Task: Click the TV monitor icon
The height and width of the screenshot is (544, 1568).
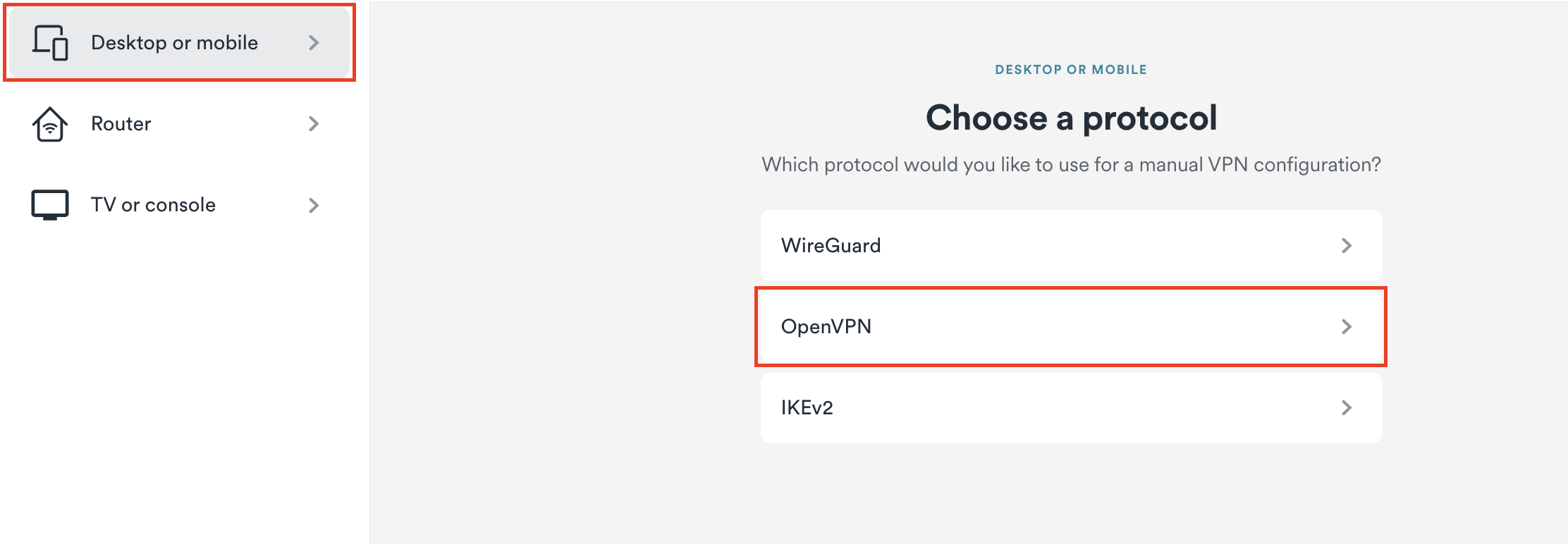Action: click(50, 205)
